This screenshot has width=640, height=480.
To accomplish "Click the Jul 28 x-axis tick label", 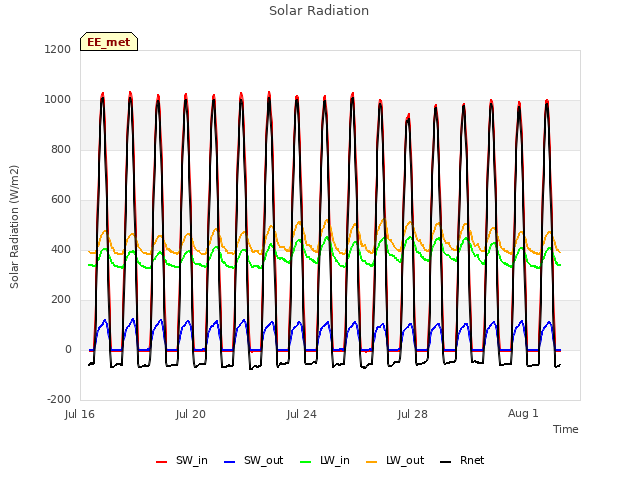I will click(x=413, y=414).
